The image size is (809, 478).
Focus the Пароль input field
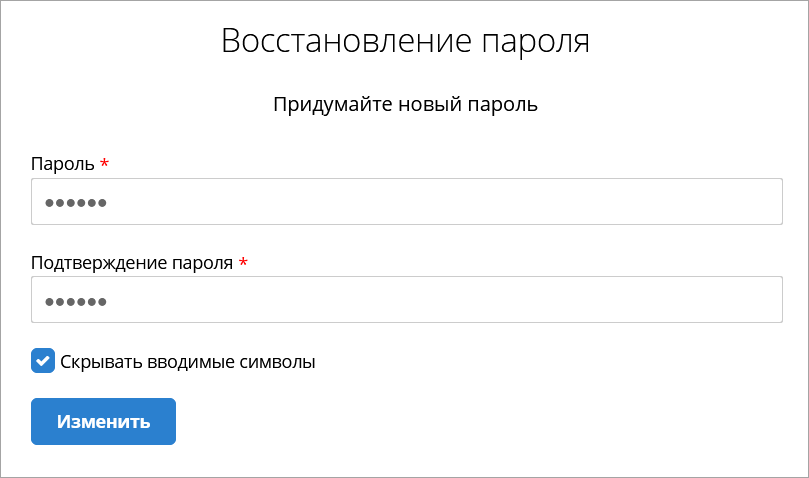tap(406, 202)
